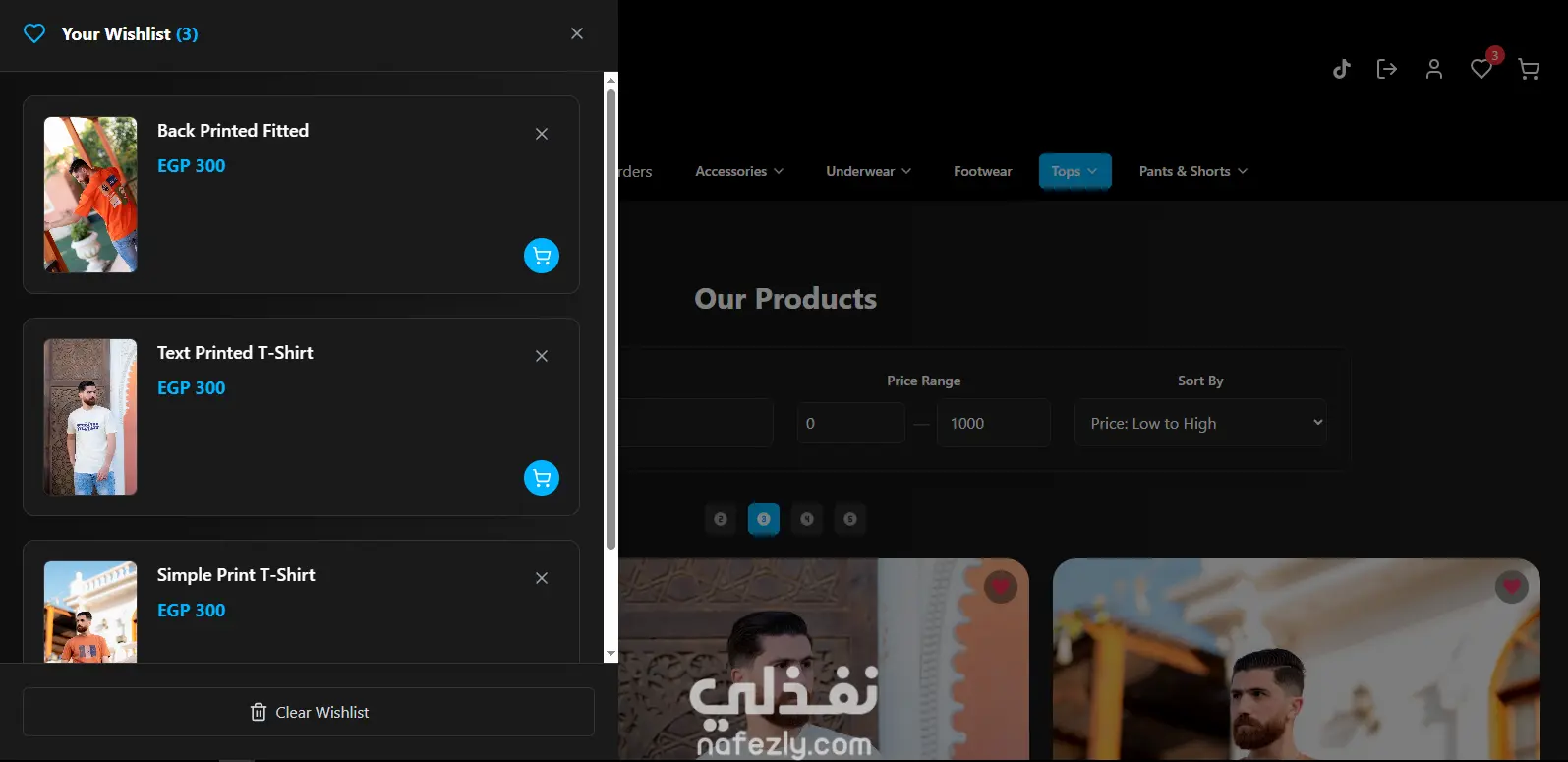
Task: Click the Back Printed Fitted title
Action: tap(233, 131)
